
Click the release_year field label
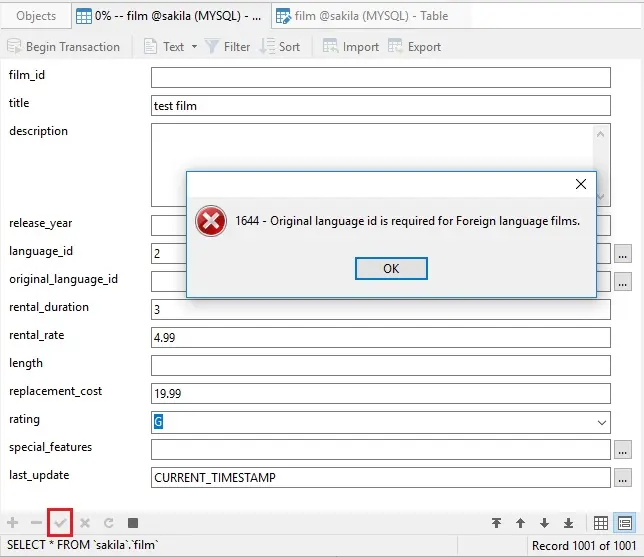pos(41,223)
